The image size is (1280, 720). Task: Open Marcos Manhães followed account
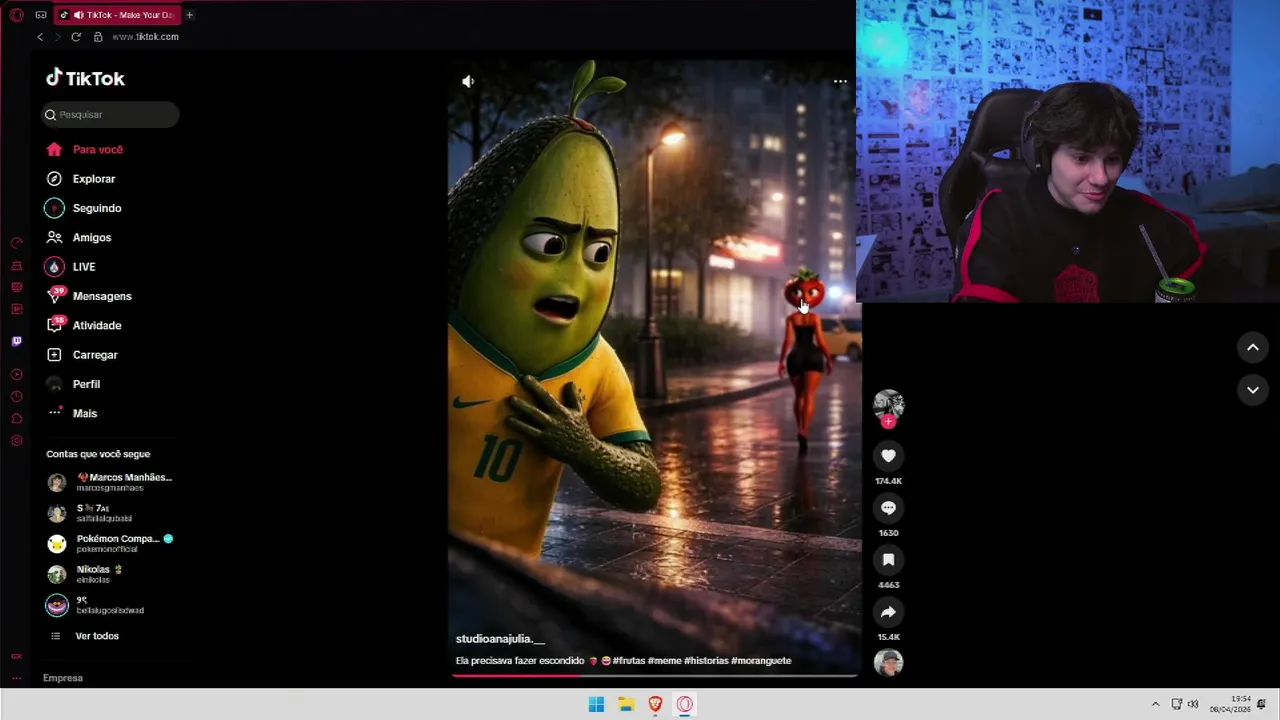pyautogui.click(x=110, y=482)
